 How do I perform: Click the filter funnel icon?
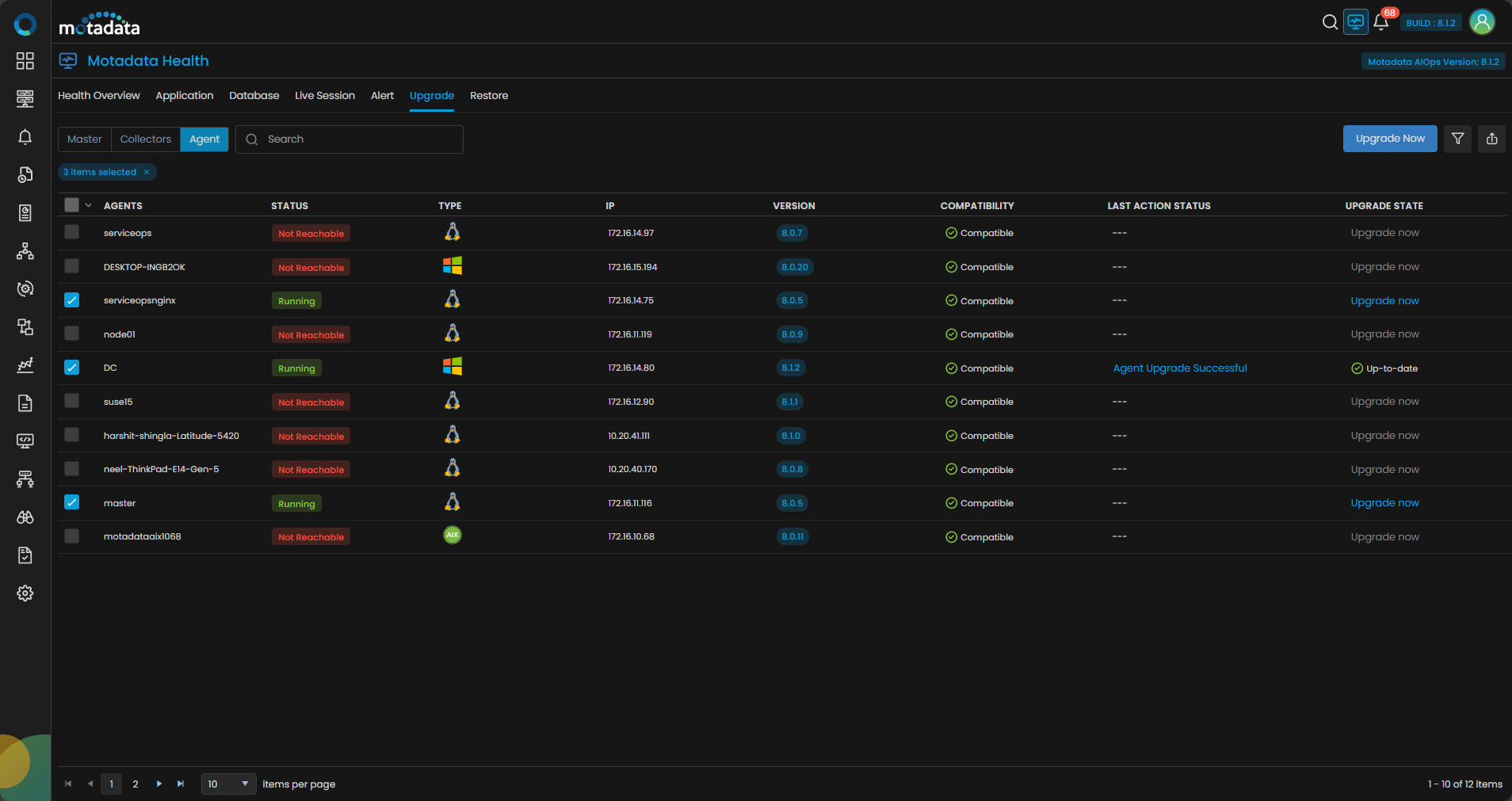[x=1457, y=139]
